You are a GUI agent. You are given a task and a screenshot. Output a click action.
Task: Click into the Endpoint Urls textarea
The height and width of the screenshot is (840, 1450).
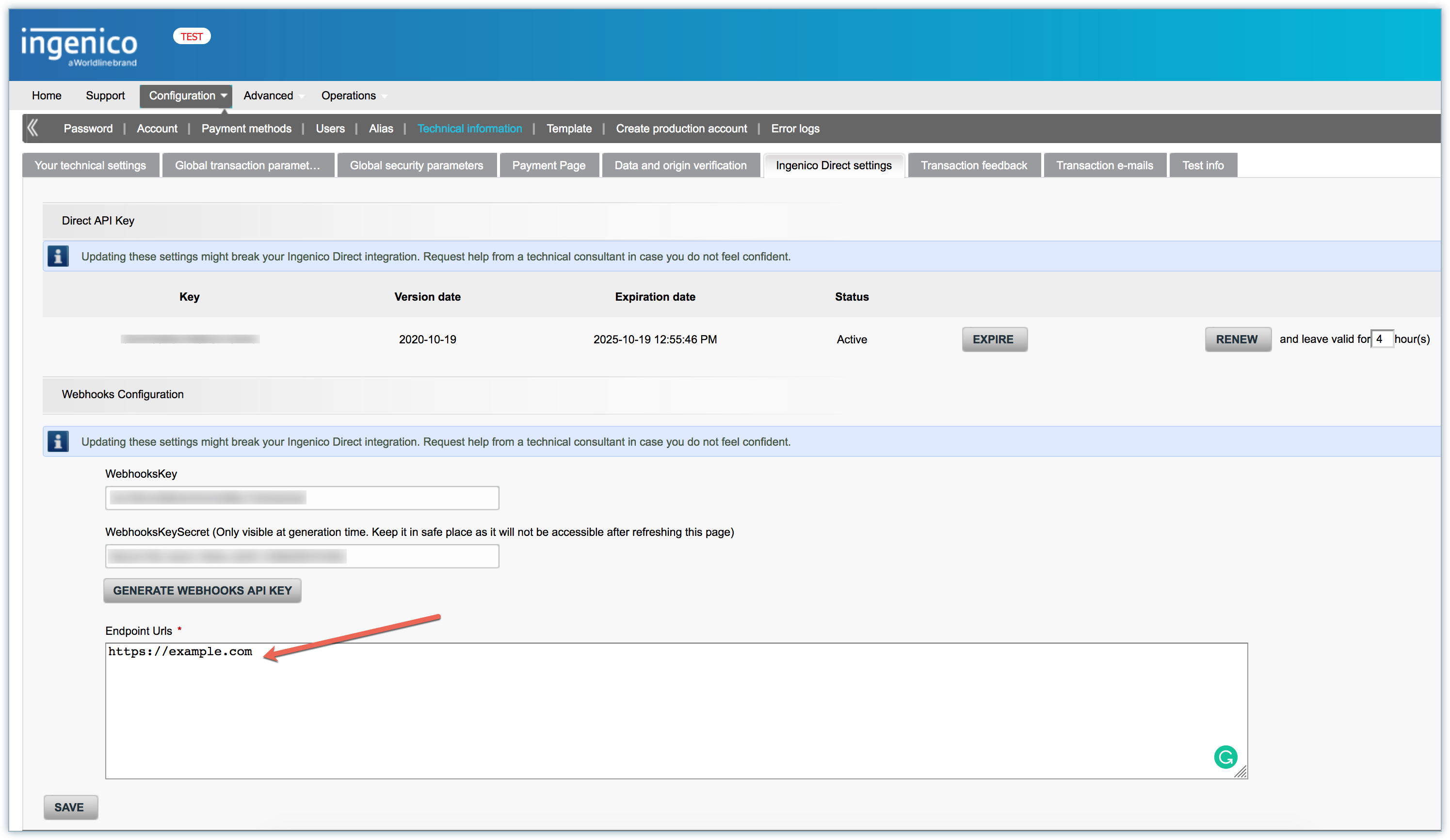coord(676,711)
